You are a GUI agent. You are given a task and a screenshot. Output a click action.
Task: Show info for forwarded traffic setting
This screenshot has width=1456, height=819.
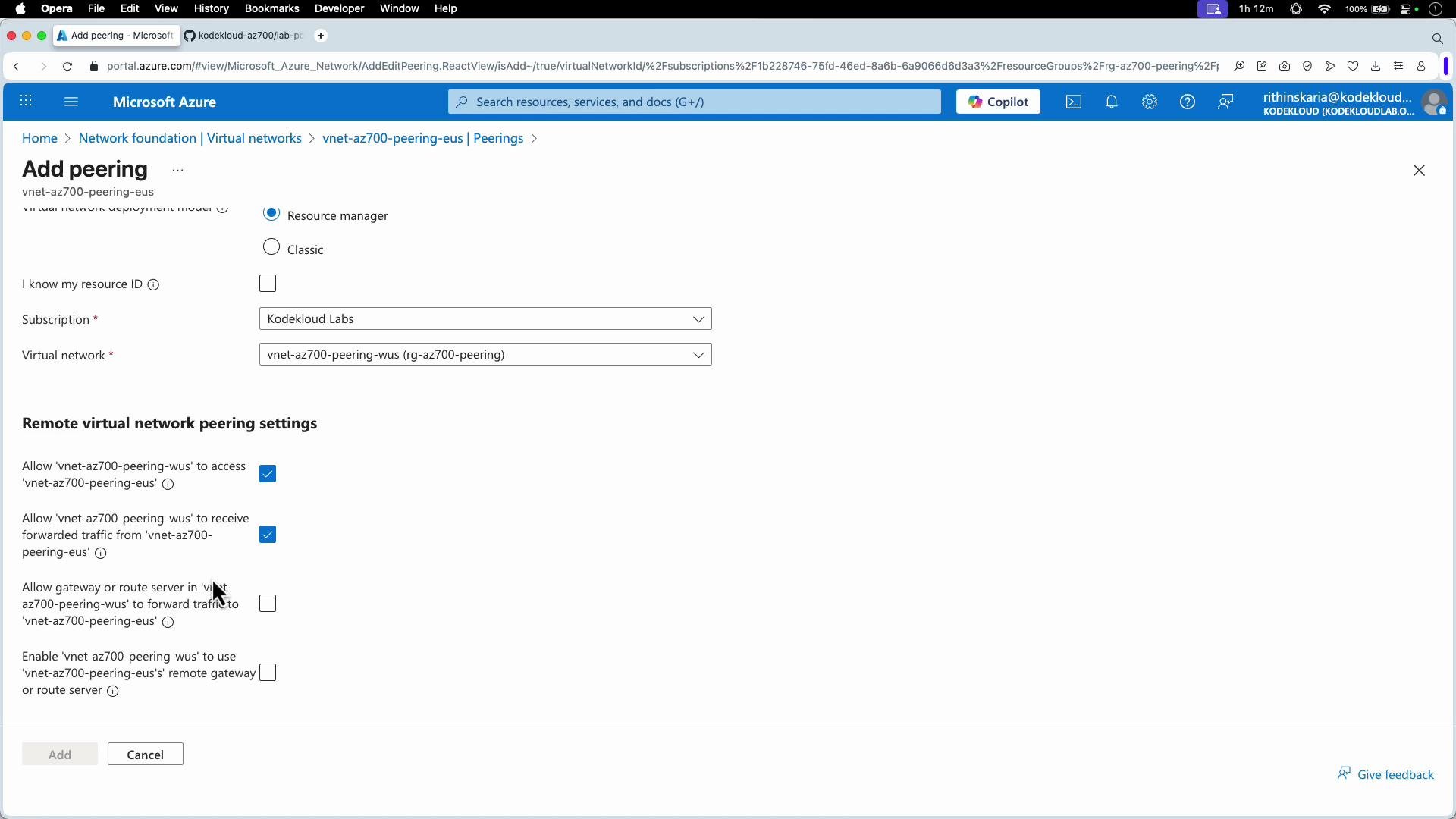(x=101, y=554)
